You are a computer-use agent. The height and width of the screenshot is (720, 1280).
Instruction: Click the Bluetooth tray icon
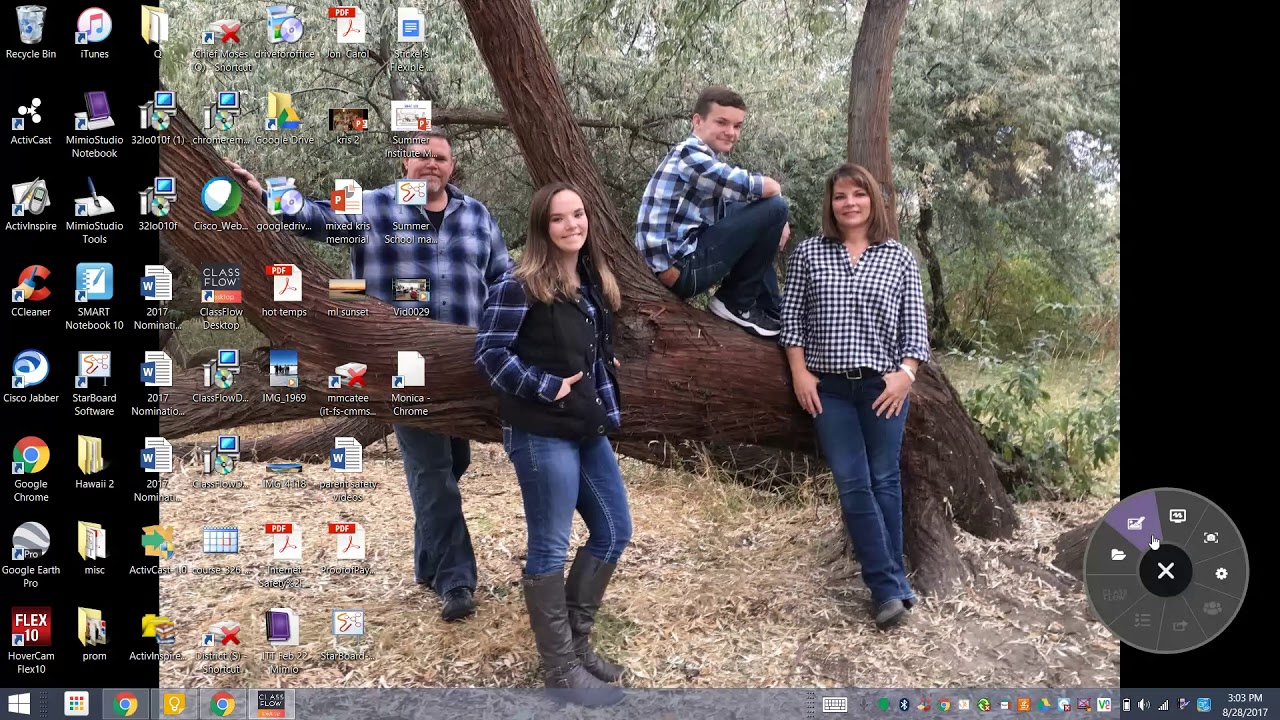[904, 705]
